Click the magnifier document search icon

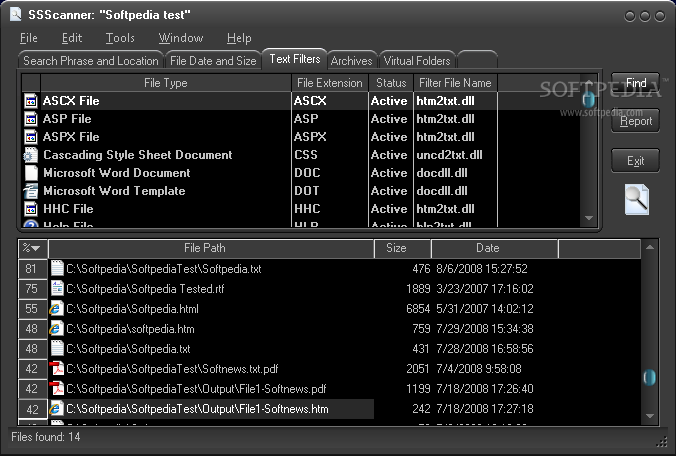click(x=637, y=199)
